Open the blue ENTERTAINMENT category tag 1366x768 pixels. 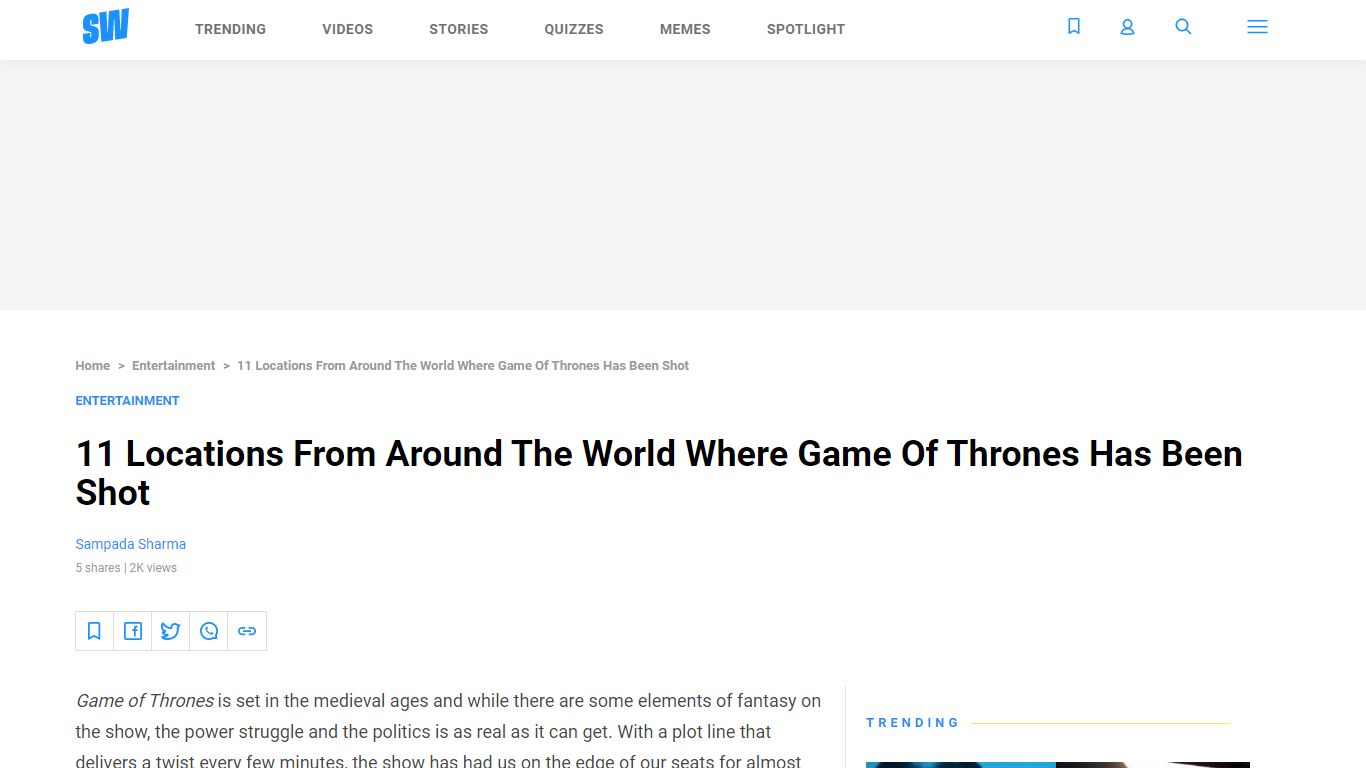tap(127, 401)
